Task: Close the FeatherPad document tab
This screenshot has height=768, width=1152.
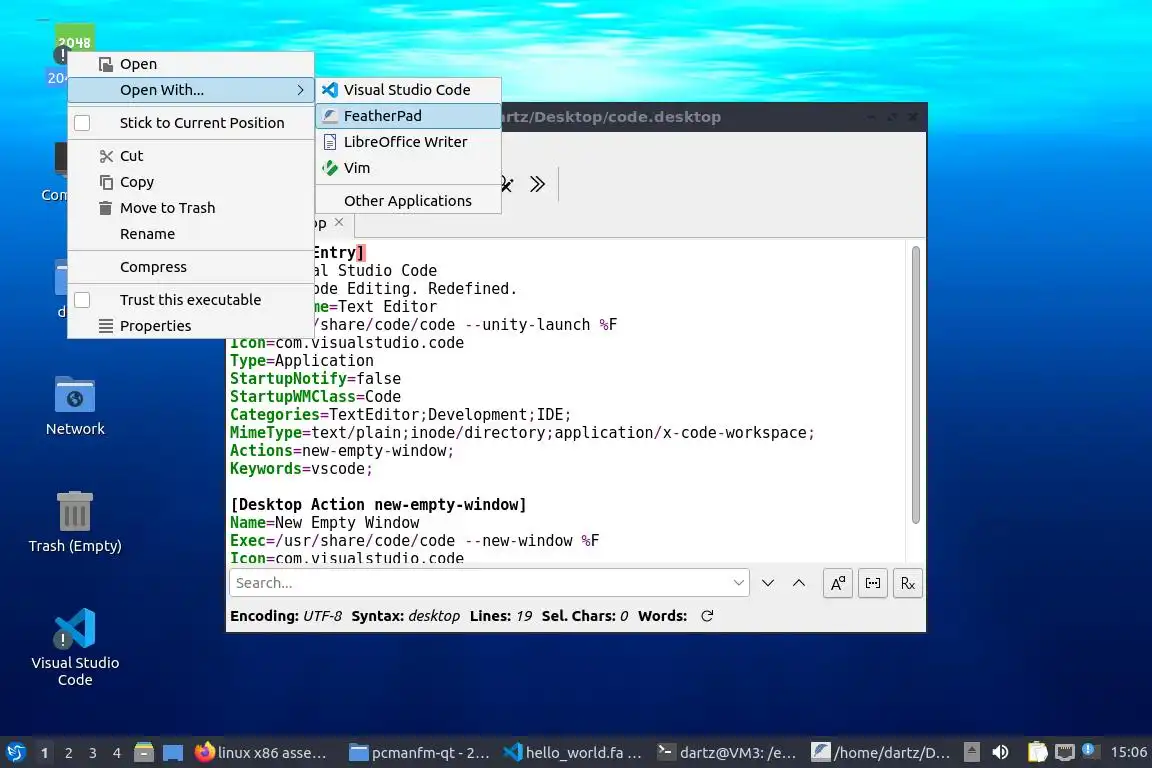Action: click(339, 222)
